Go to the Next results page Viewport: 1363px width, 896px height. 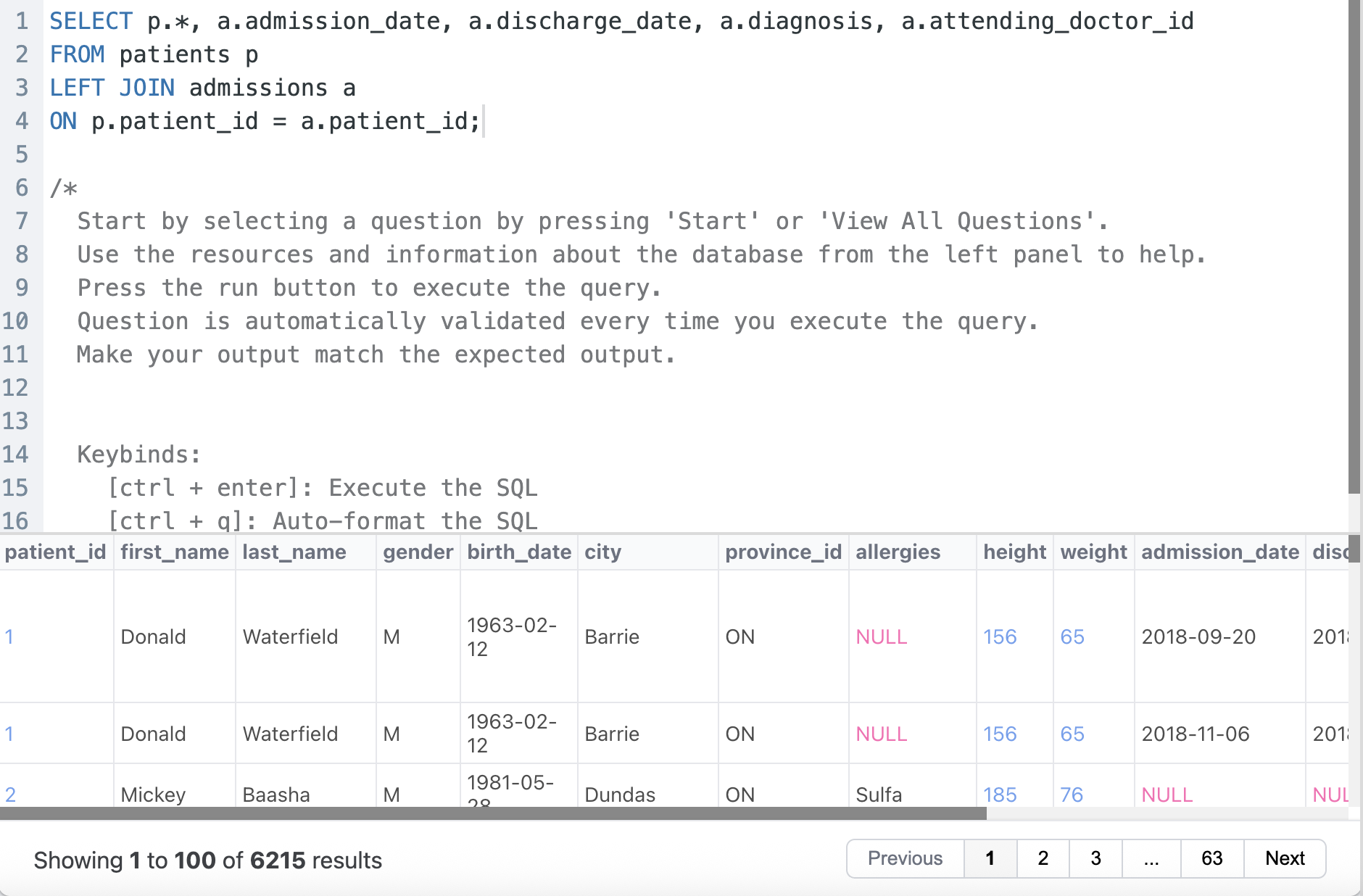[1285, 858]
